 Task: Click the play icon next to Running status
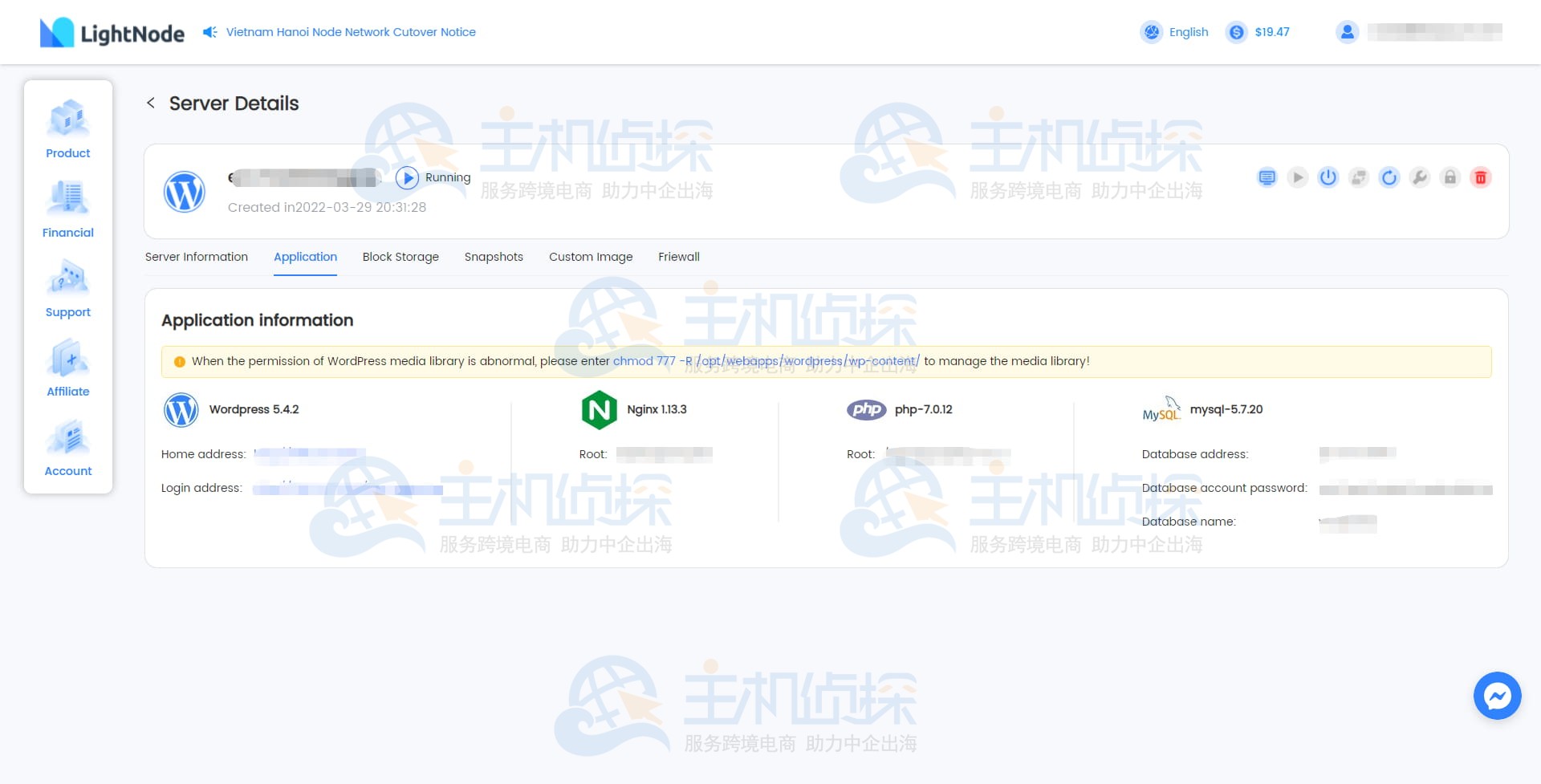[409, 177]
